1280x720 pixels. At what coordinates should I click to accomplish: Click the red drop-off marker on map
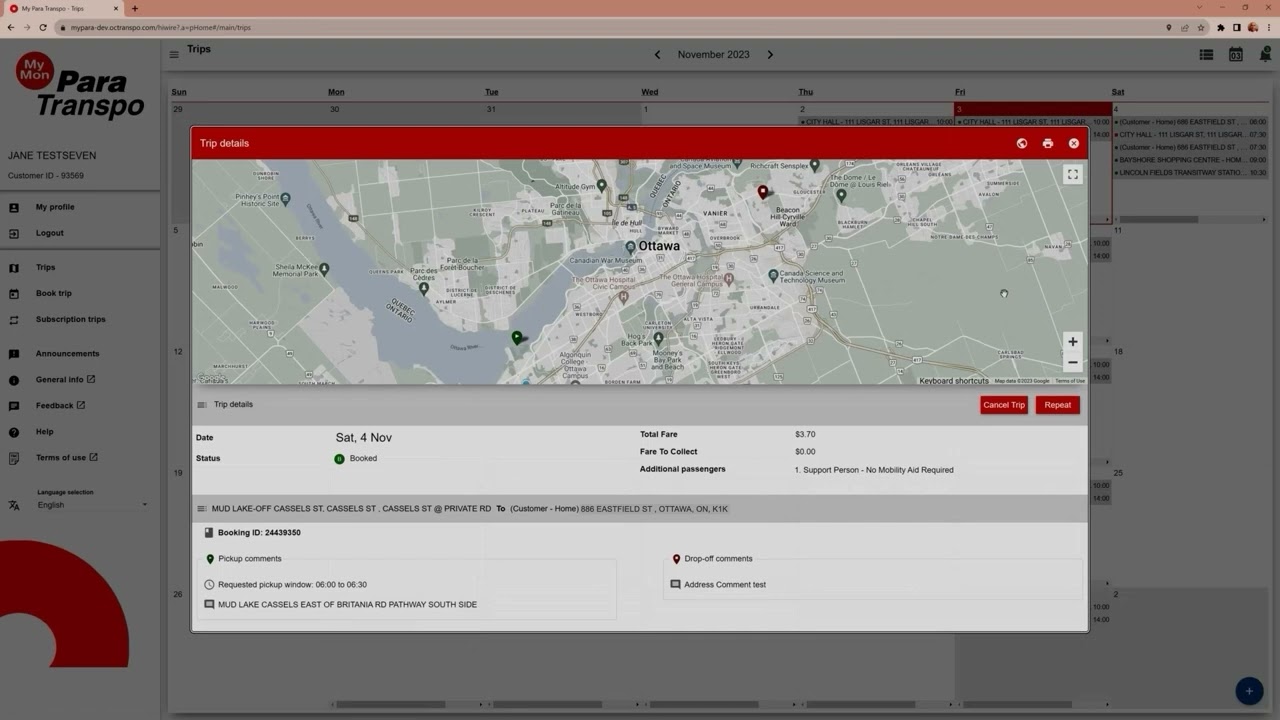click(763, 192)
